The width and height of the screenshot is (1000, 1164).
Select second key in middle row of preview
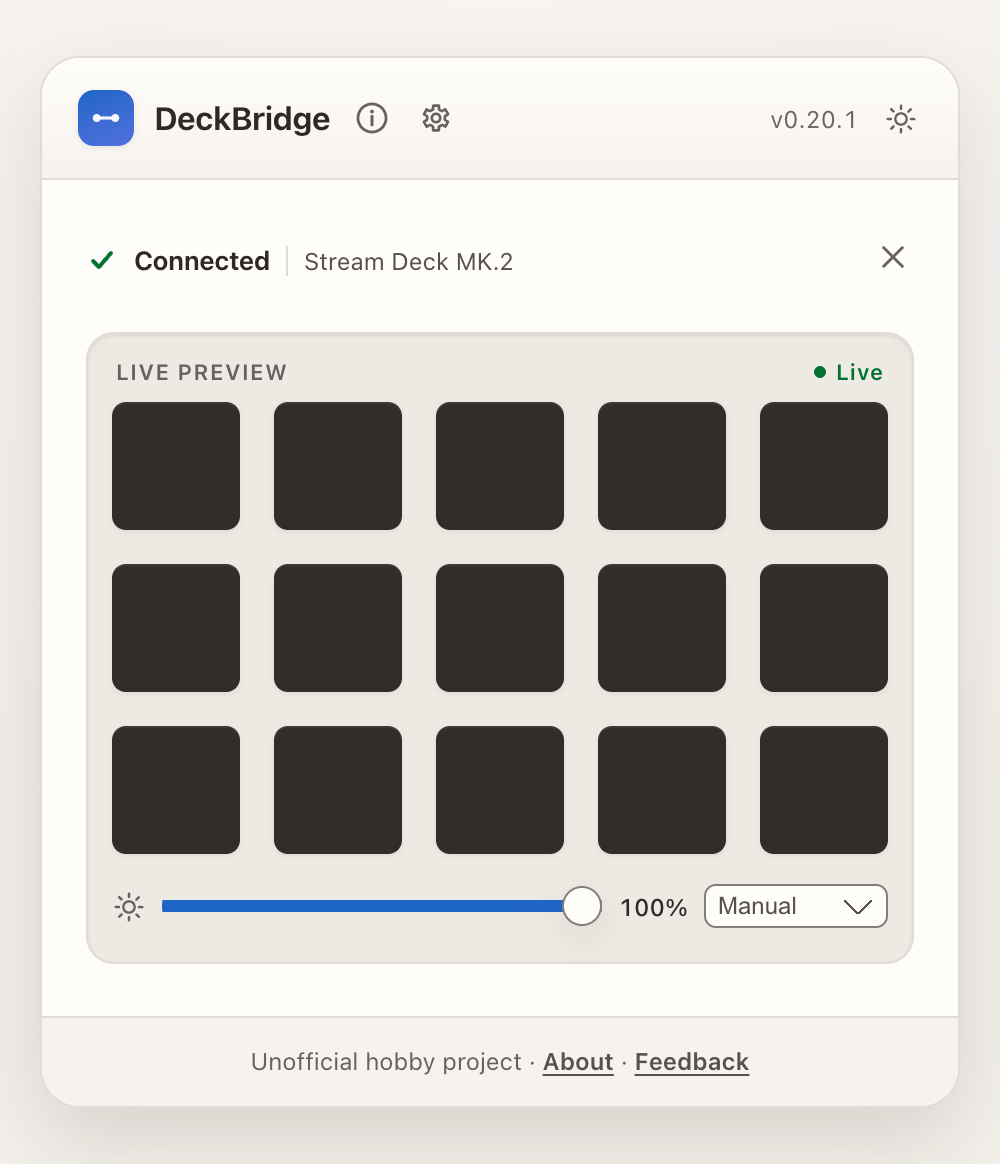pos(338,628)
